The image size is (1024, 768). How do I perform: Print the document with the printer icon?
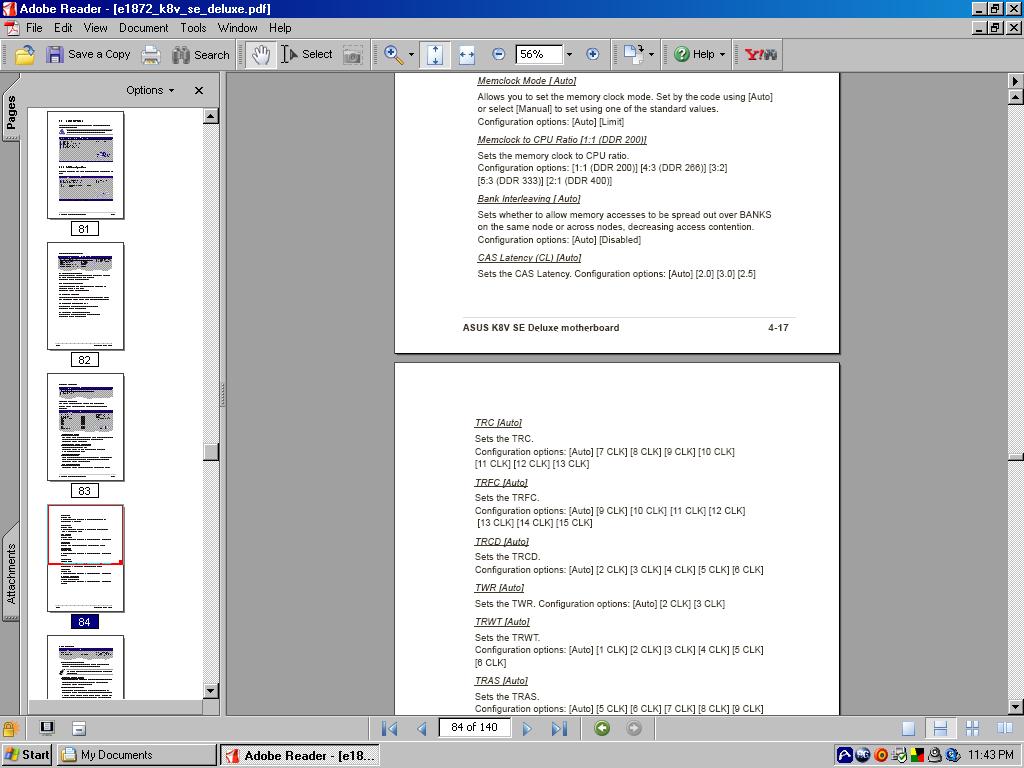151,55
